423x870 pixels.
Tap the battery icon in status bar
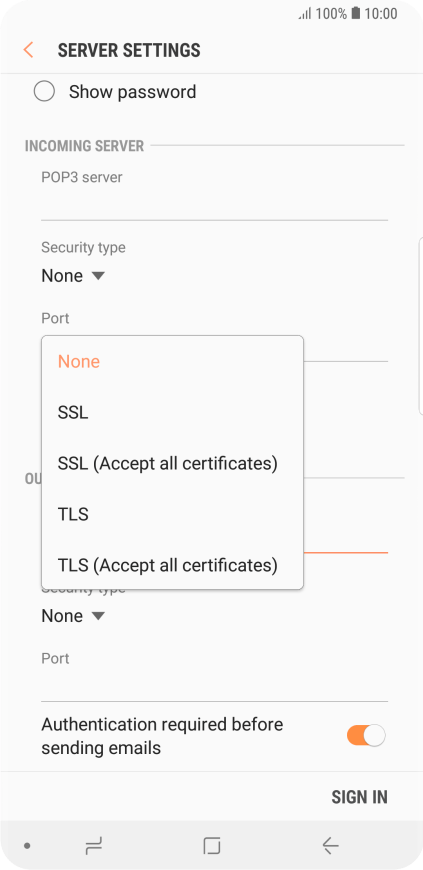click(356, 13)
